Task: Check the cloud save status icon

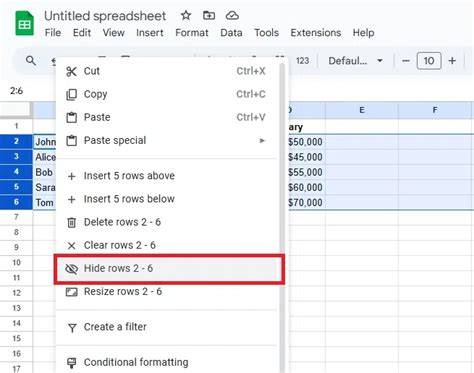Action: tap(232, 15)
